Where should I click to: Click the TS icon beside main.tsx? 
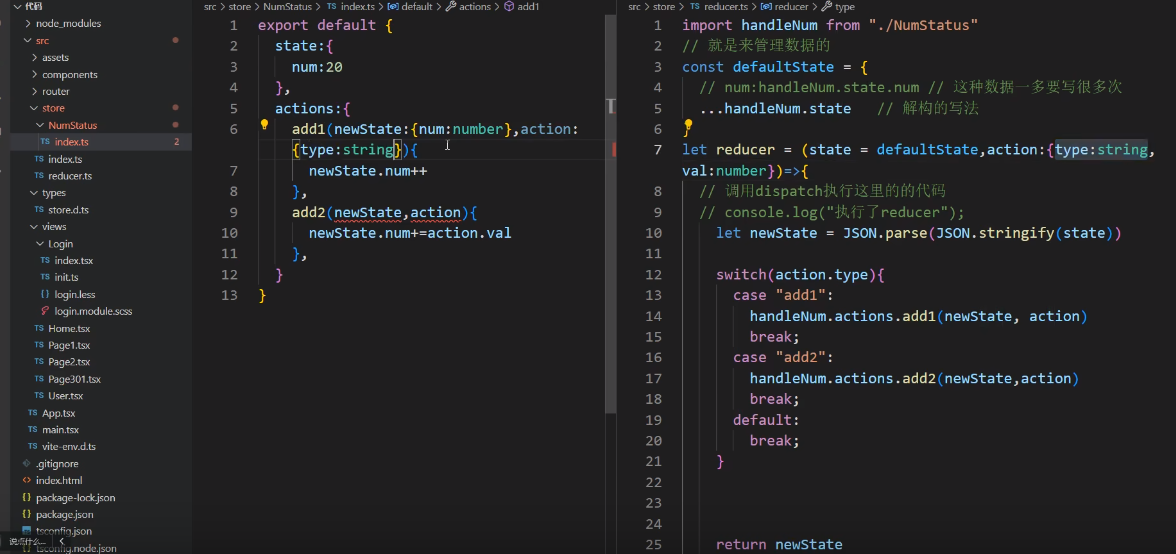pyautogui.click(x=32, y=430)
